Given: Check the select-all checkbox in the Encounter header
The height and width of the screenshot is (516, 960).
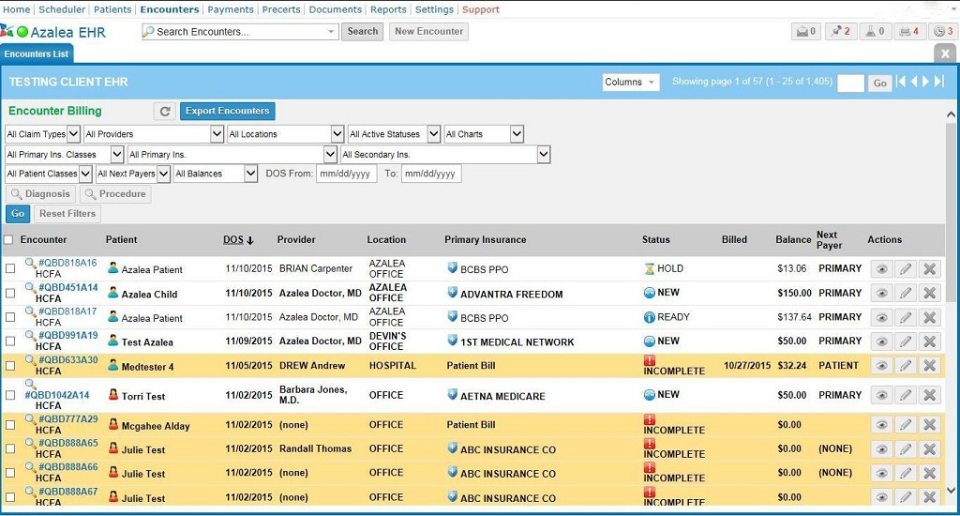Looking at the screenshot, I should (x=9, y=240).
